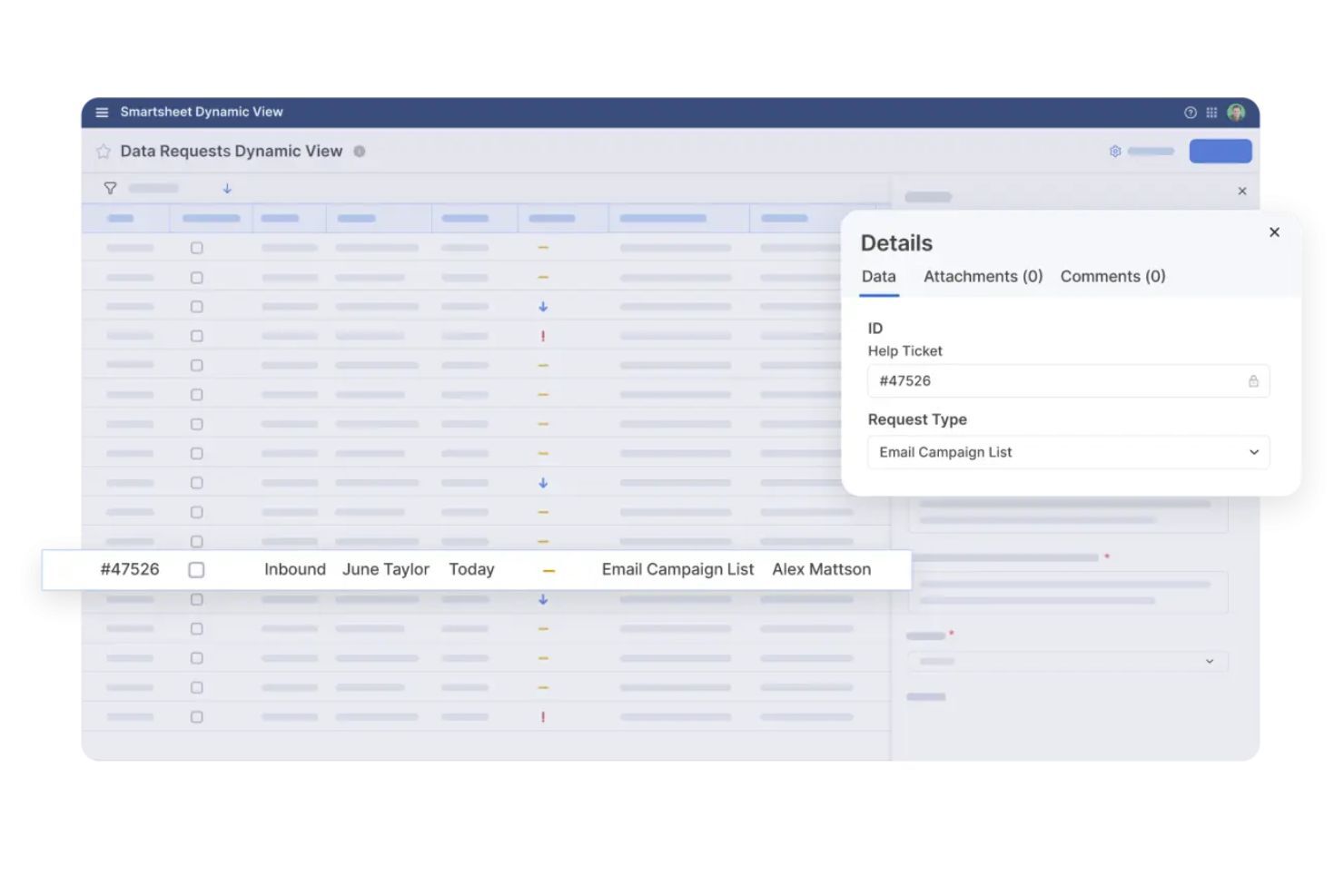This screenshot has width=1344, height=896.
Task: Star the Data Requests Dynamic View
Action: pyautogui.click(x=104, y=151)
